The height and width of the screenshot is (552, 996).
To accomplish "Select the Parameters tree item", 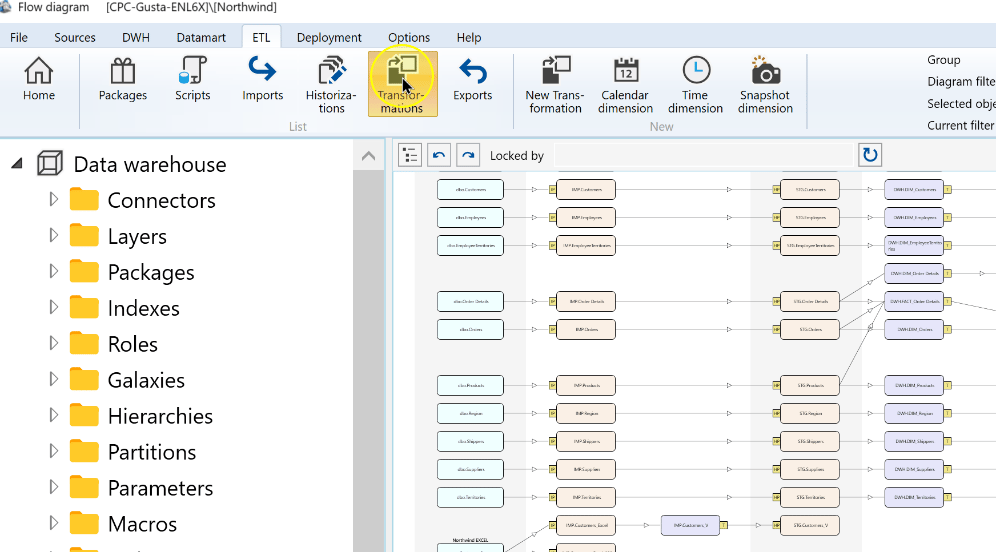I will coord(160,488).
